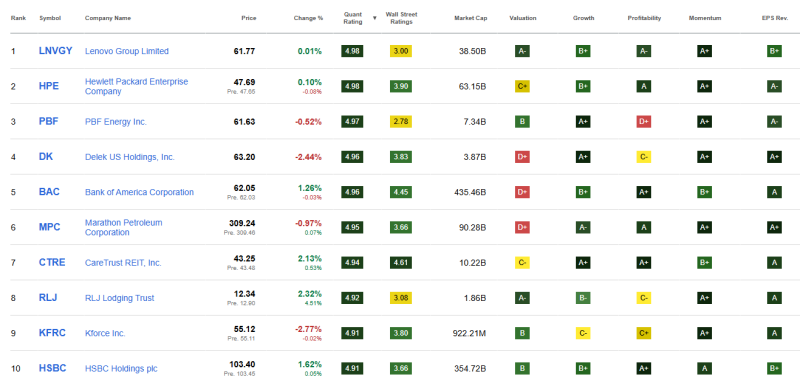Click CareTrust's 4.61 Wall Street rating badge
Image resolution: width=800 pixels, height=380 pixels.
pos(401,262)
